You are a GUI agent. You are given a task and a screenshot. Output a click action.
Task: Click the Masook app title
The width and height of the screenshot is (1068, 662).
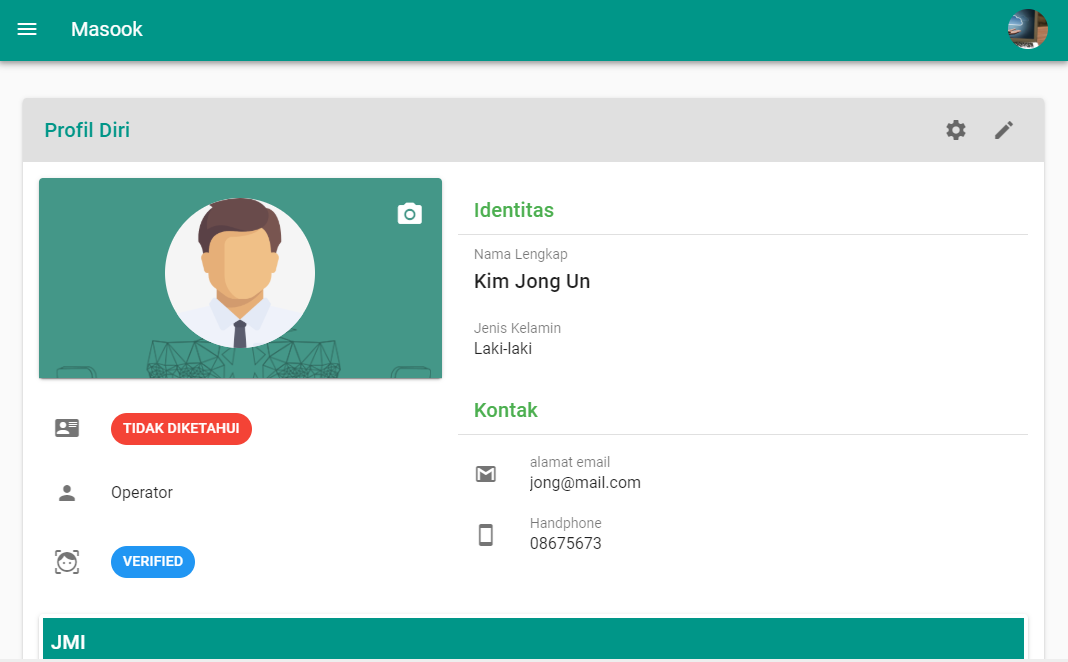pos(107,30)
